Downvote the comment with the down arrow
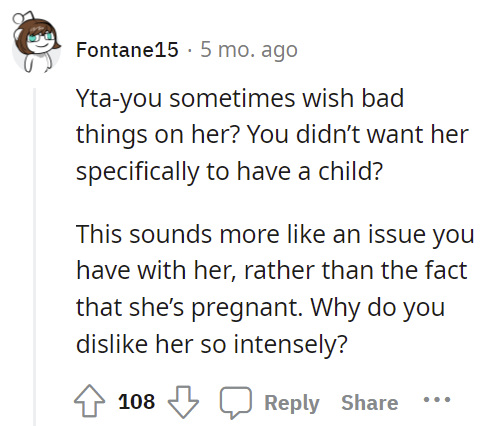This screenshot has height=426, width=488. pos(183,402)
